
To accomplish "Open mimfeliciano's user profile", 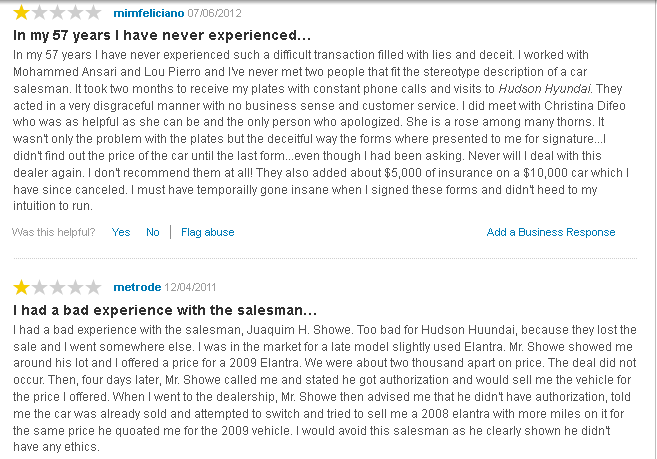I will [149, 13].
